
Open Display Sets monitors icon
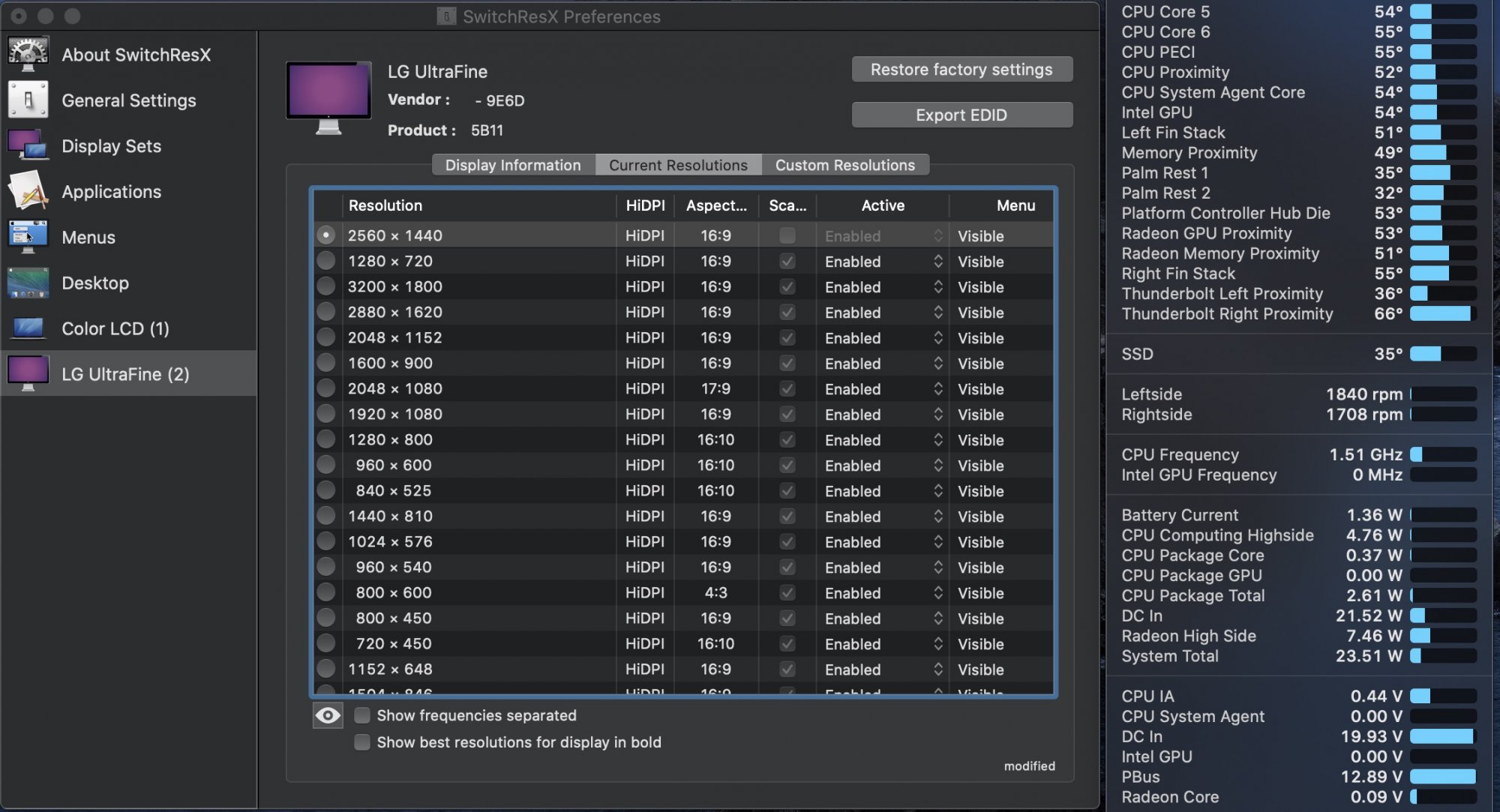(28, 145)
